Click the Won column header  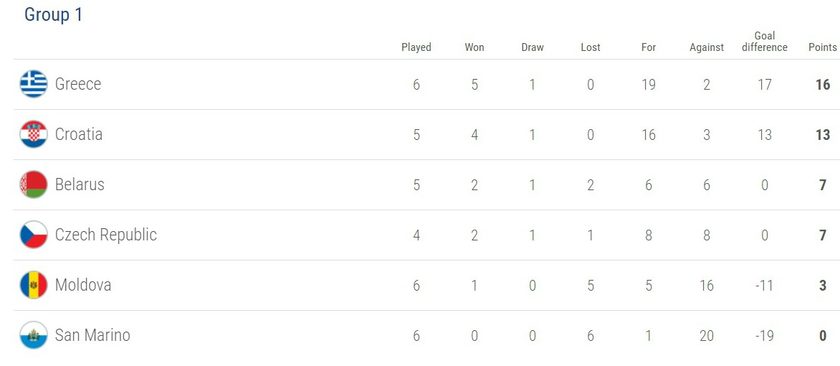tap(474, 47)
